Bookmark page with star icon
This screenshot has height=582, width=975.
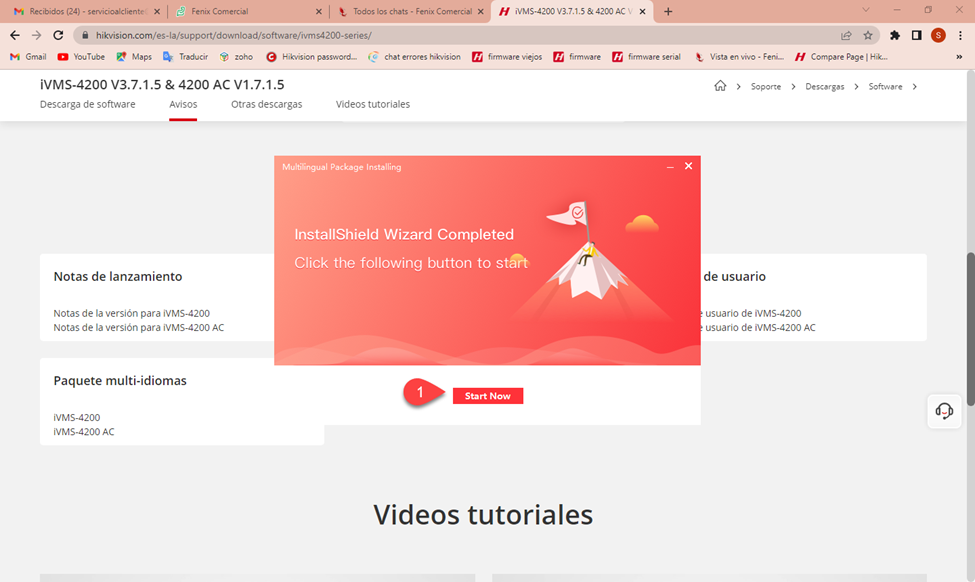click(868, 35)
